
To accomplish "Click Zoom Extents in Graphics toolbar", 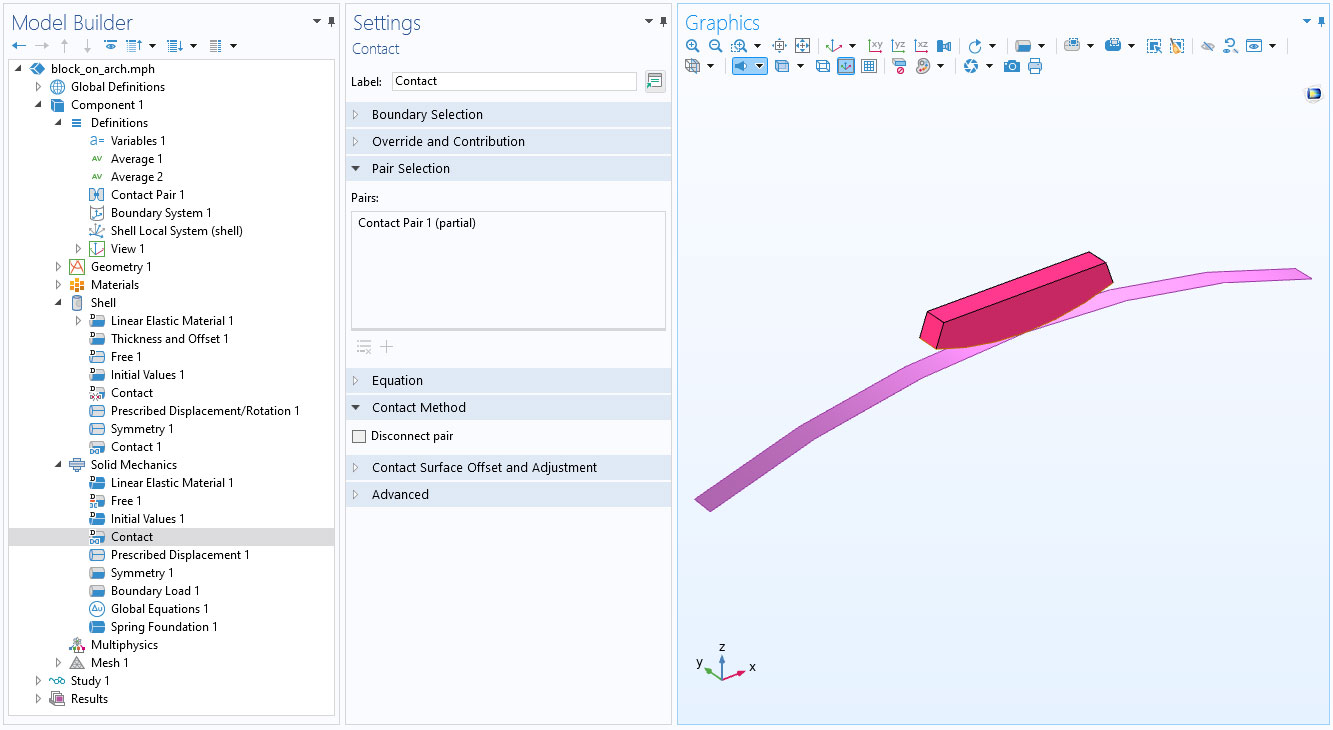I will [802, 46].
